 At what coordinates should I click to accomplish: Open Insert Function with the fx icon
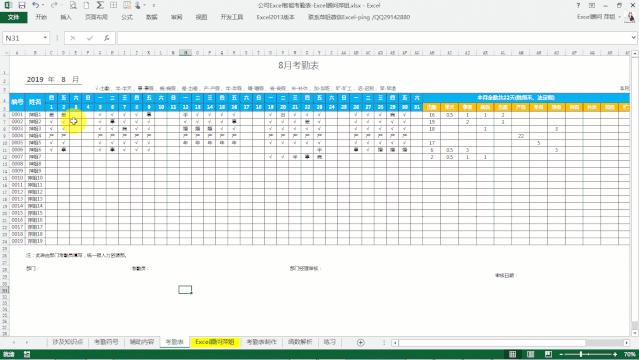coord(106,38)
